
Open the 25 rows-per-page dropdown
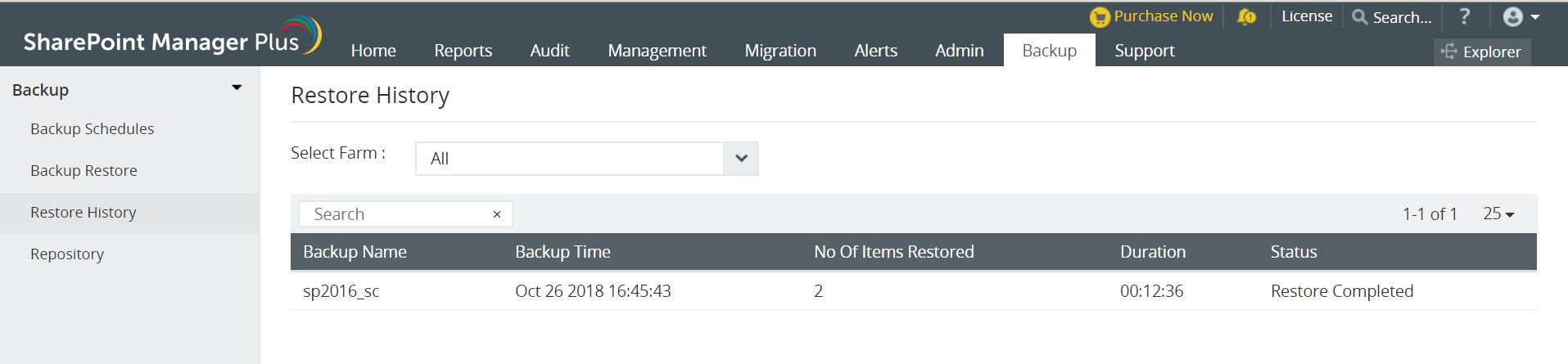tap(1498, 214)
